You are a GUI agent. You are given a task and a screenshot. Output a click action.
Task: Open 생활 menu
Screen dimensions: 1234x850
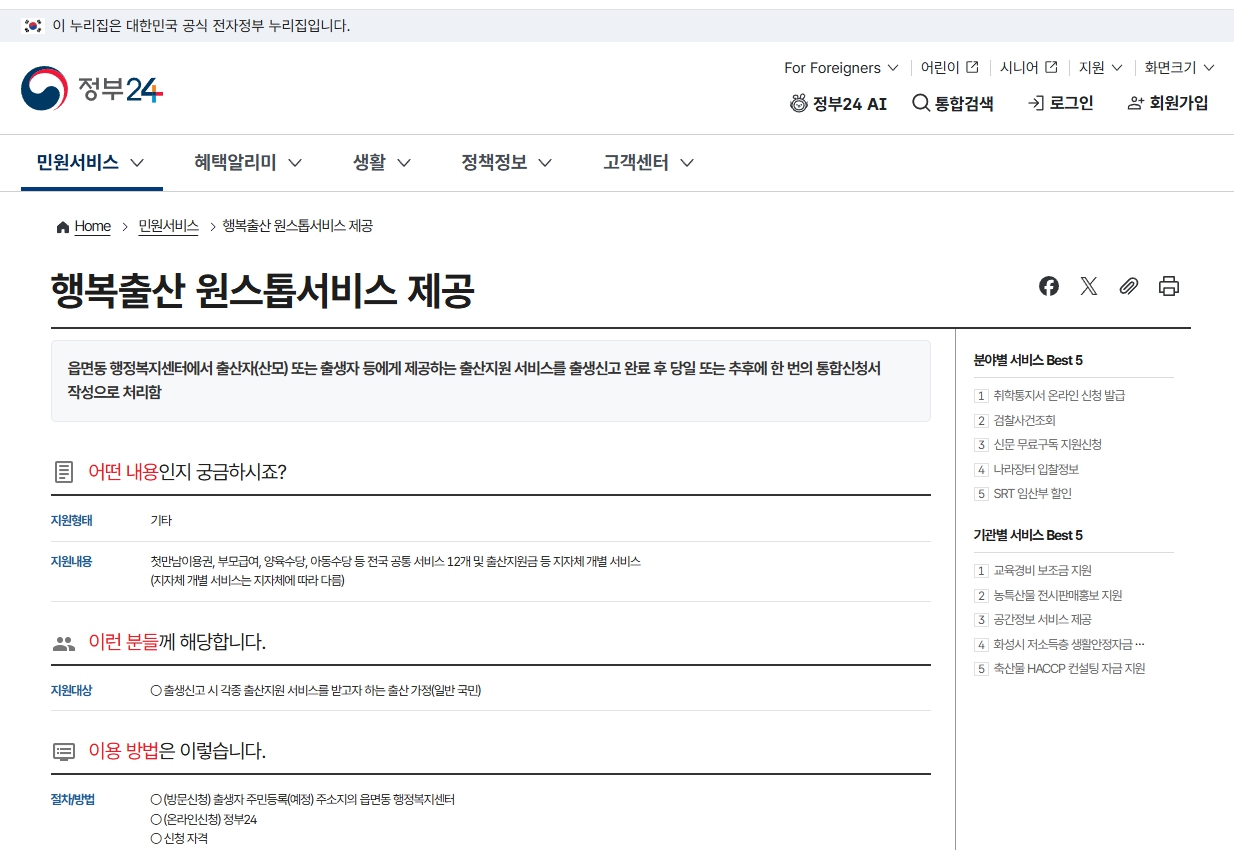click(382, 162)
